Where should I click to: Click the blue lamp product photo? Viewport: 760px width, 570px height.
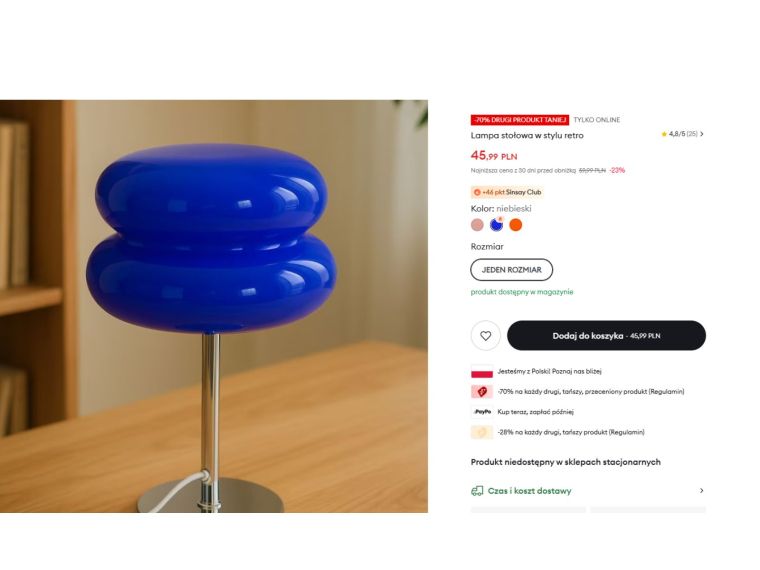(x=214, y=306)
